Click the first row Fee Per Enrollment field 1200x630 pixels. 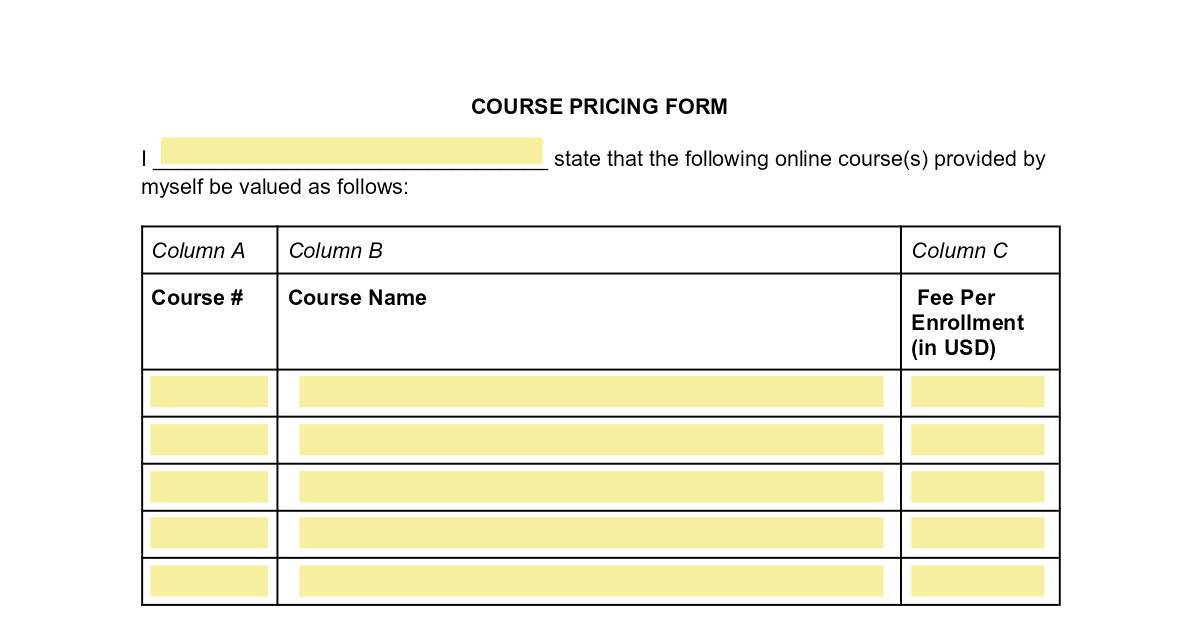(x=977, y=392)
